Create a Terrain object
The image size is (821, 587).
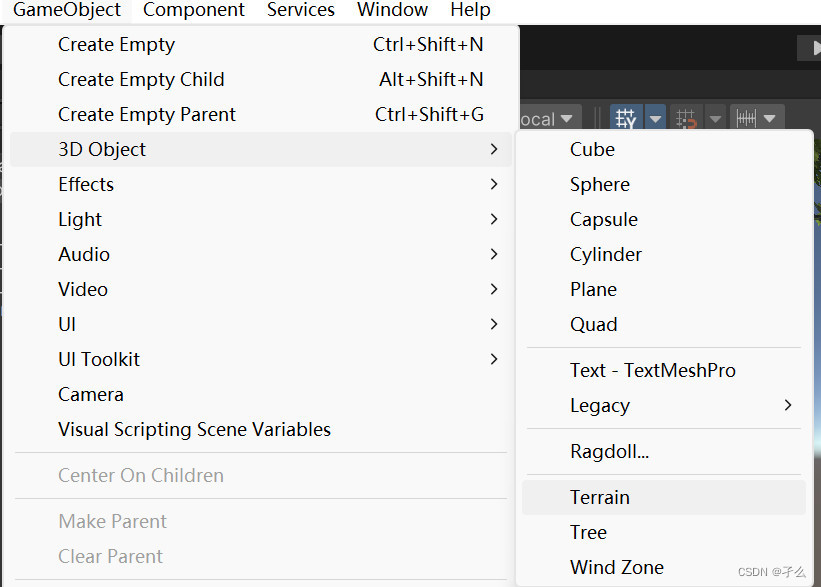(x=663, y=497)
